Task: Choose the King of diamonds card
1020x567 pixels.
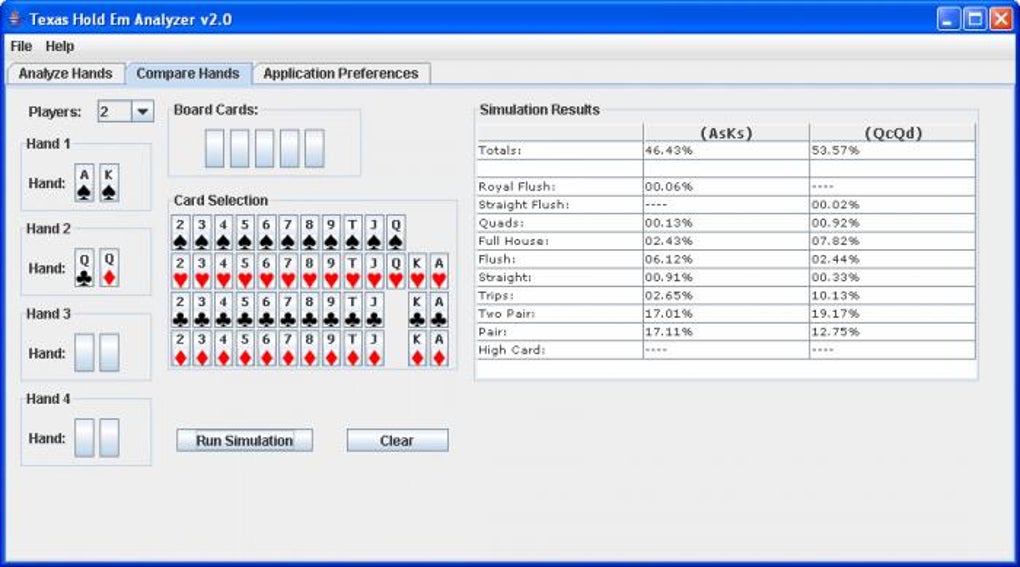Action: click(x=417, y=348)
